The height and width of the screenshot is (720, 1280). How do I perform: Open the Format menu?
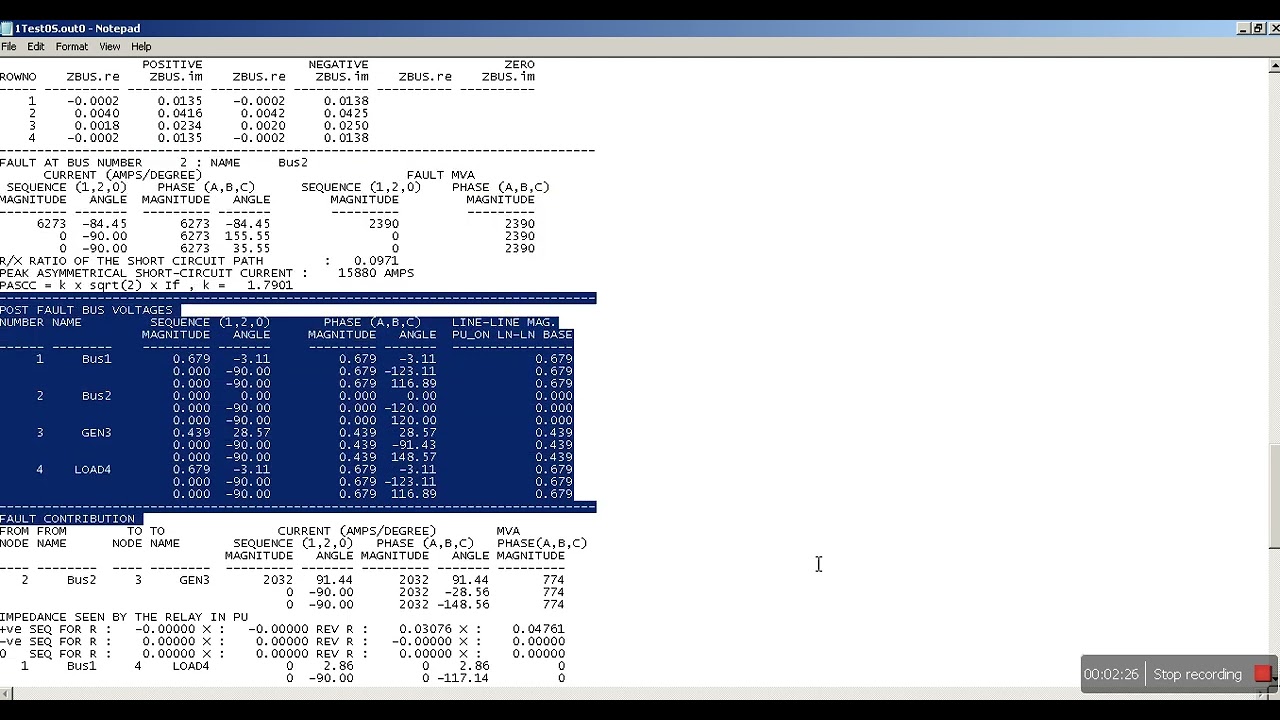72,46
